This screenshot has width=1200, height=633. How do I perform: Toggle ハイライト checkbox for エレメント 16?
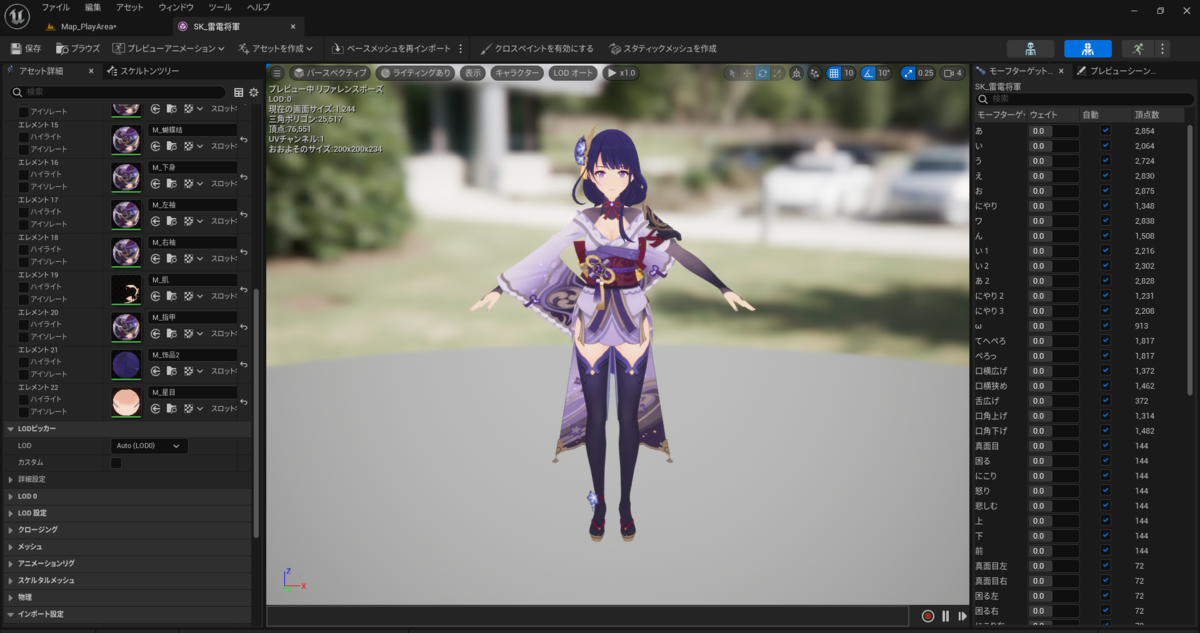point(24,174)
